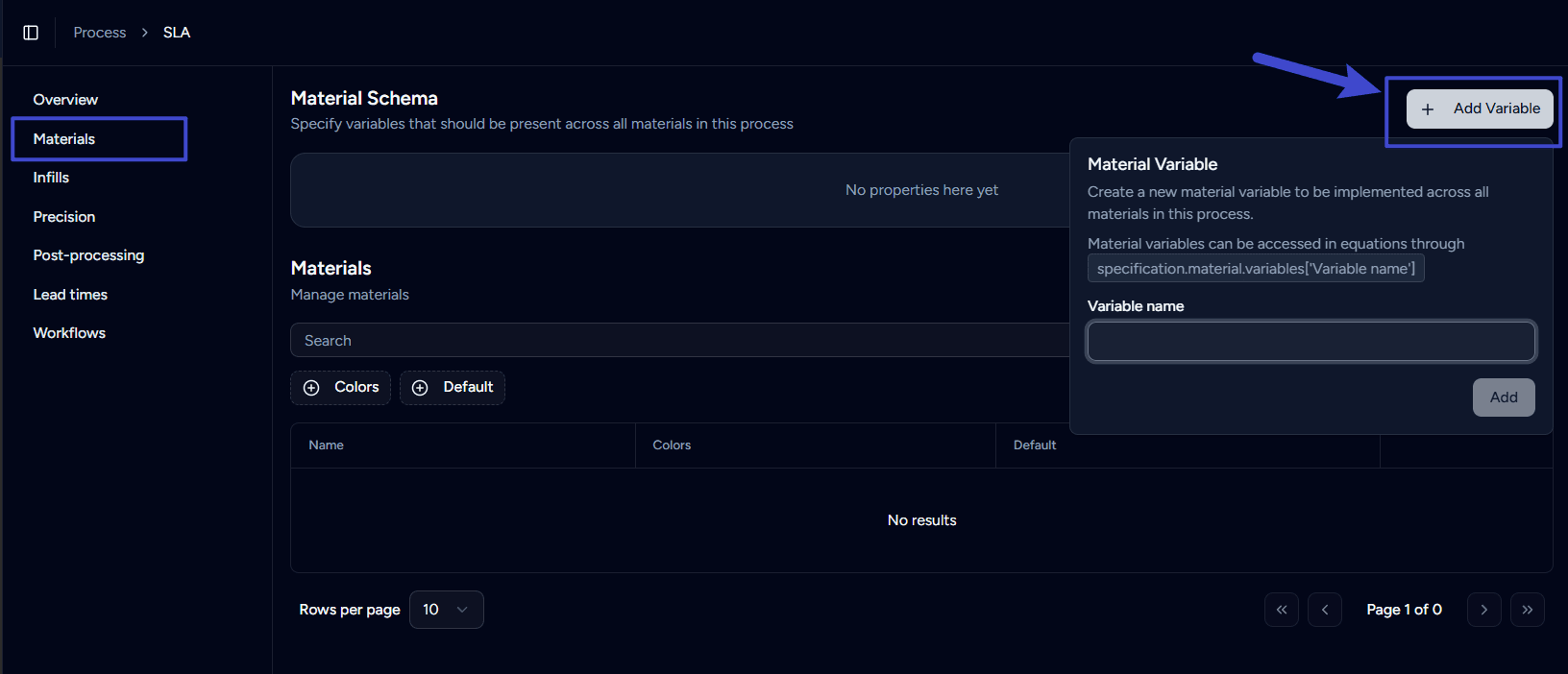
Task: Go to the previous page arrow
Action: coord(1324,610)
